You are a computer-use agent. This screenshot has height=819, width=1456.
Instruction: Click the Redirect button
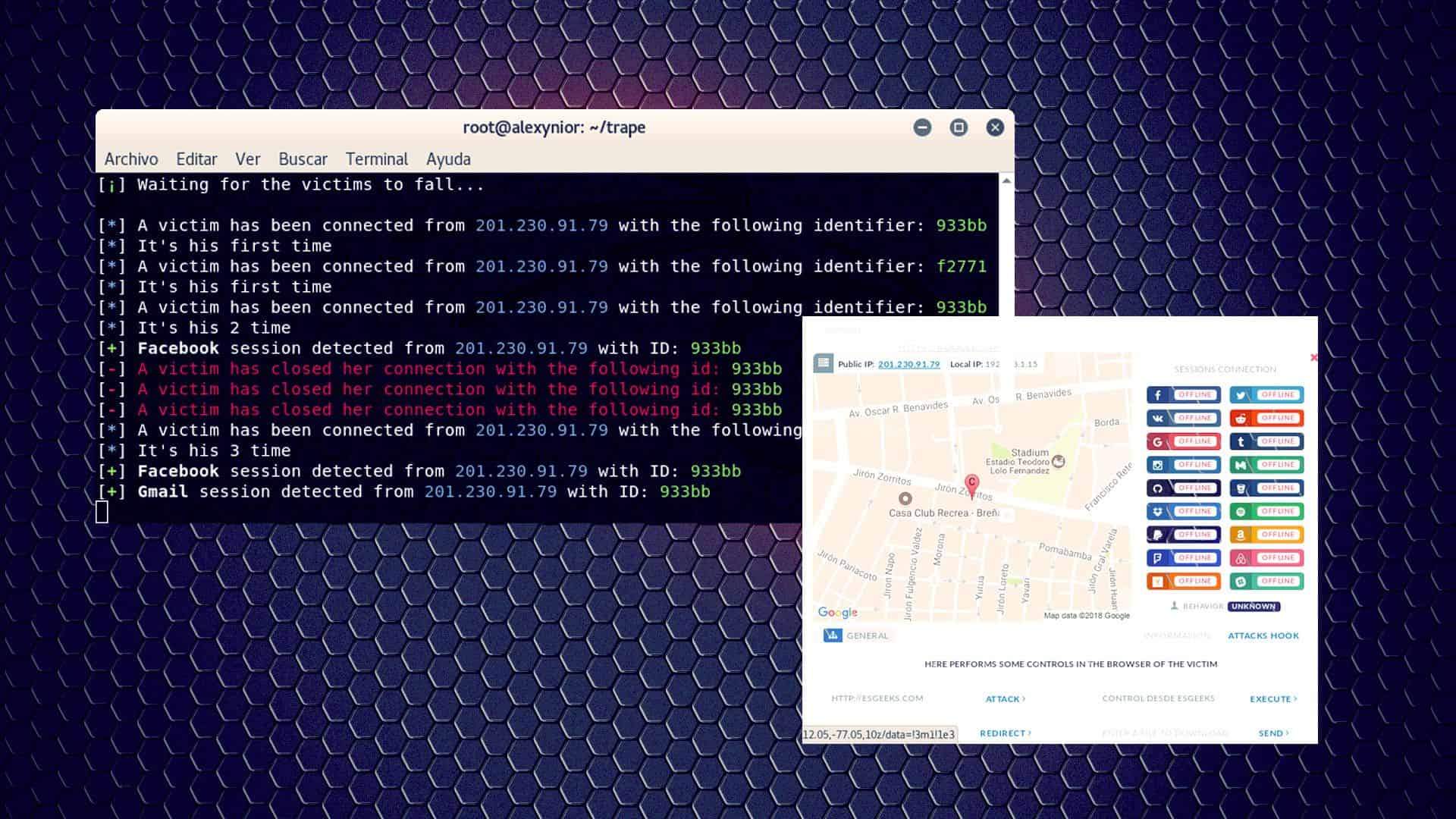(1005, 733)
